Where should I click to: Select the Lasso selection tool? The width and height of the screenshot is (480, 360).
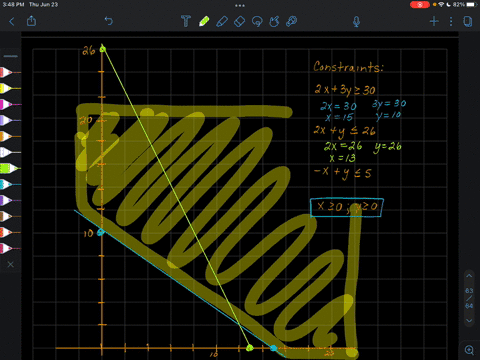point(257,22)
